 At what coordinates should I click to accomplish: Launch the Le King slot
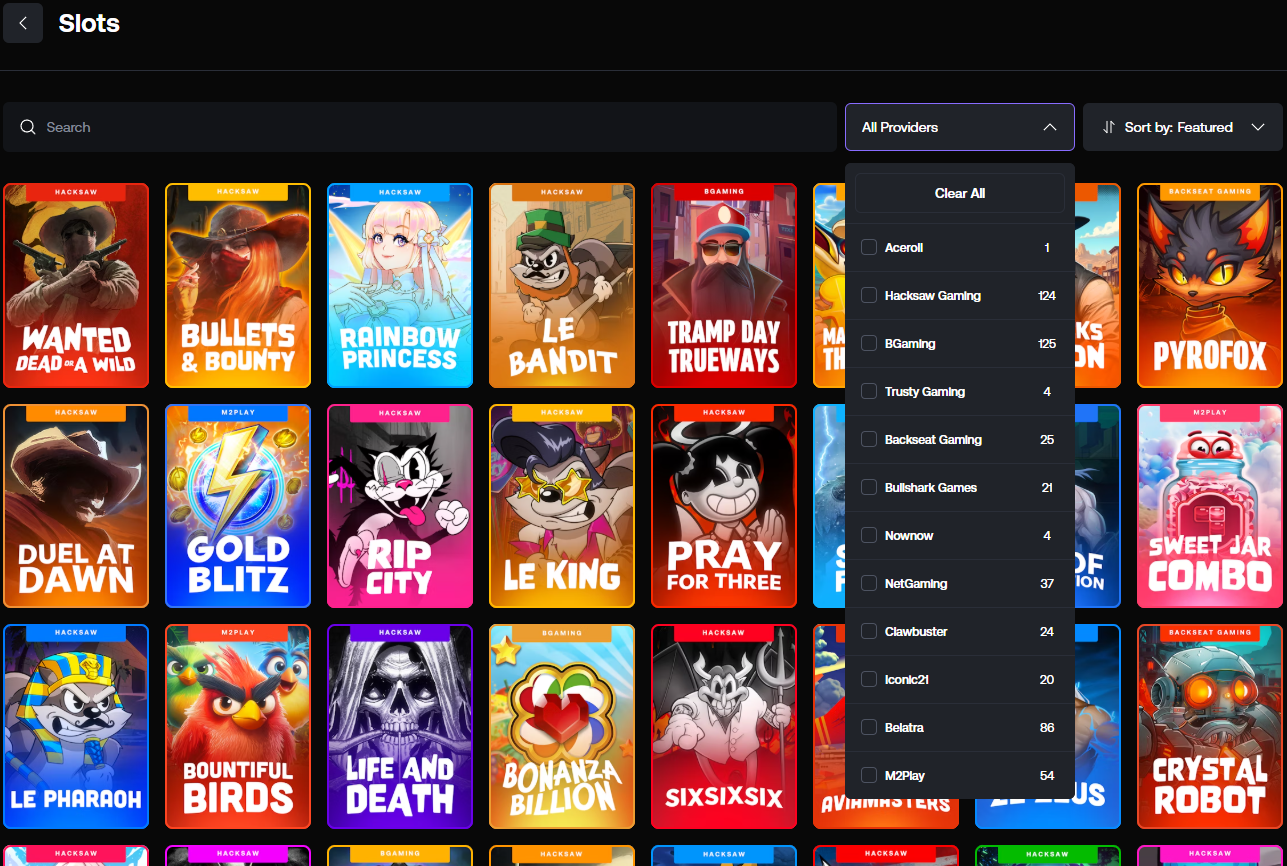coord(562,506)
